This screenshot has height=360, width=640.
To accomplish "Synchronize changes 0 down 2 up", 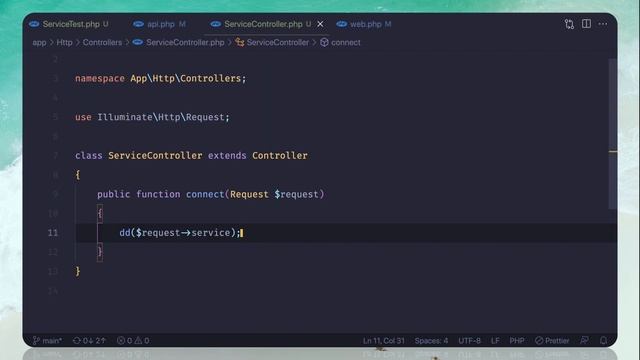I will point(89,340).
